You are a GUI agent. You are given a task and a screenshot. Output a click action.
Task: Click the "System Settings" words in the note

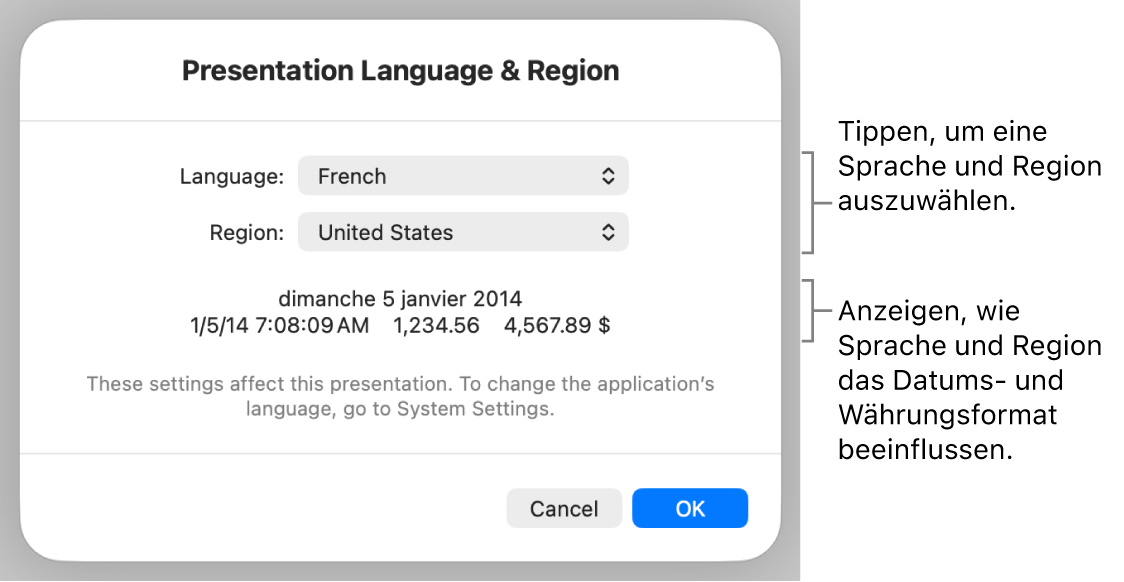pyautogui.click(x=475, y=409)
